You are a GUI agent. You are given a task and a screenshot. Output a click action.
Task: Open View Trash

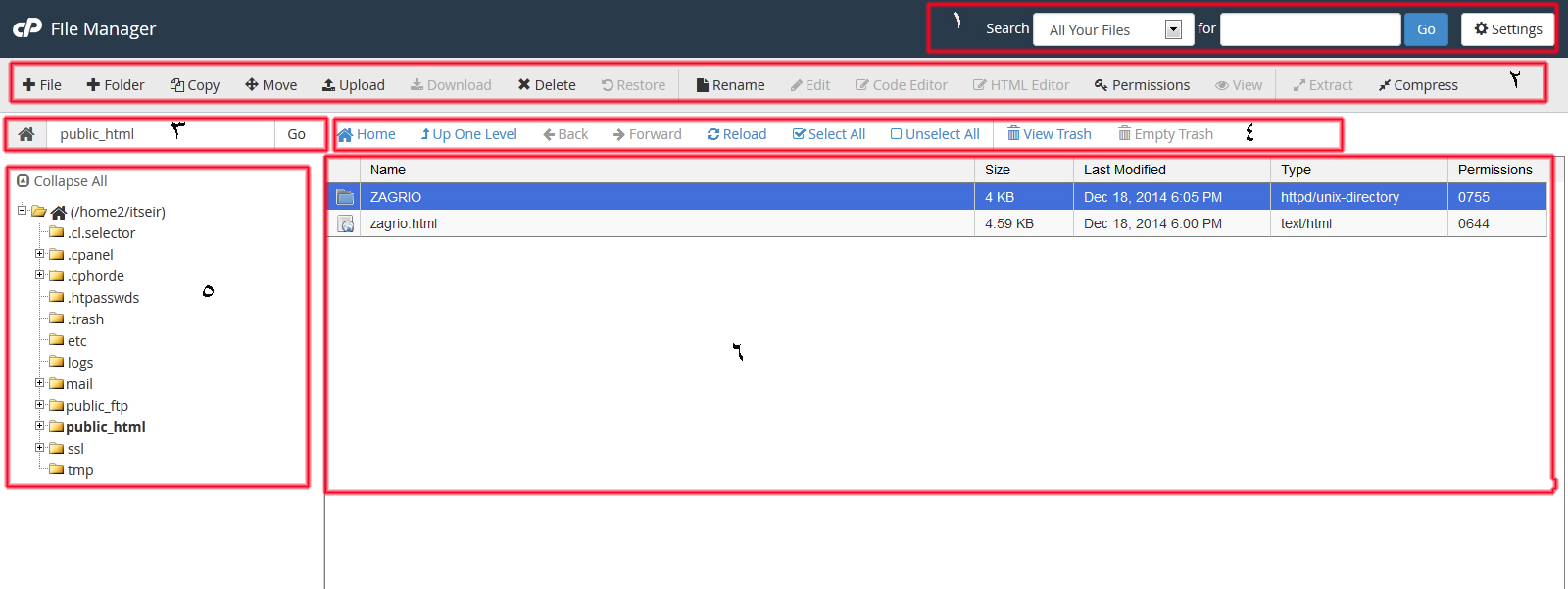(1050, 134)
